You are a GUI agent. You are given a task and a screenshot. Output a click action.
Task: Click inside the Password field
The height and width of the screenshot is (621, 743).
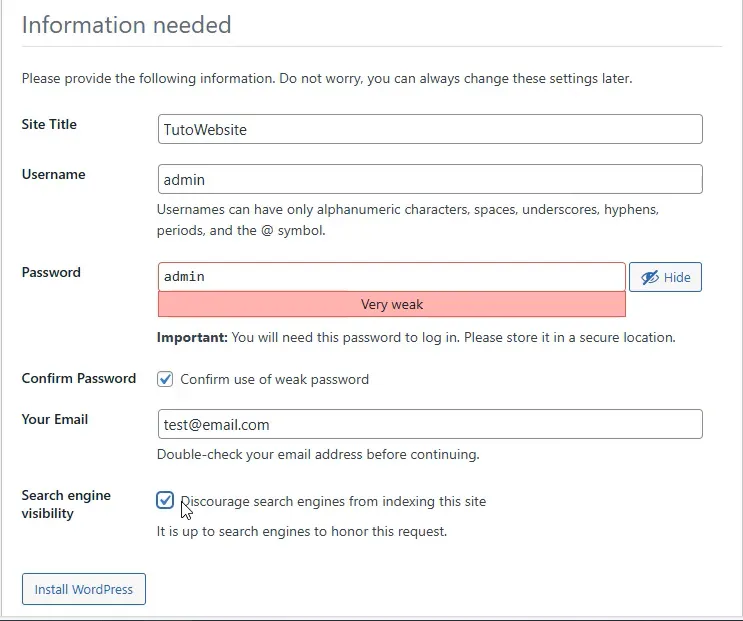(391, 276)
